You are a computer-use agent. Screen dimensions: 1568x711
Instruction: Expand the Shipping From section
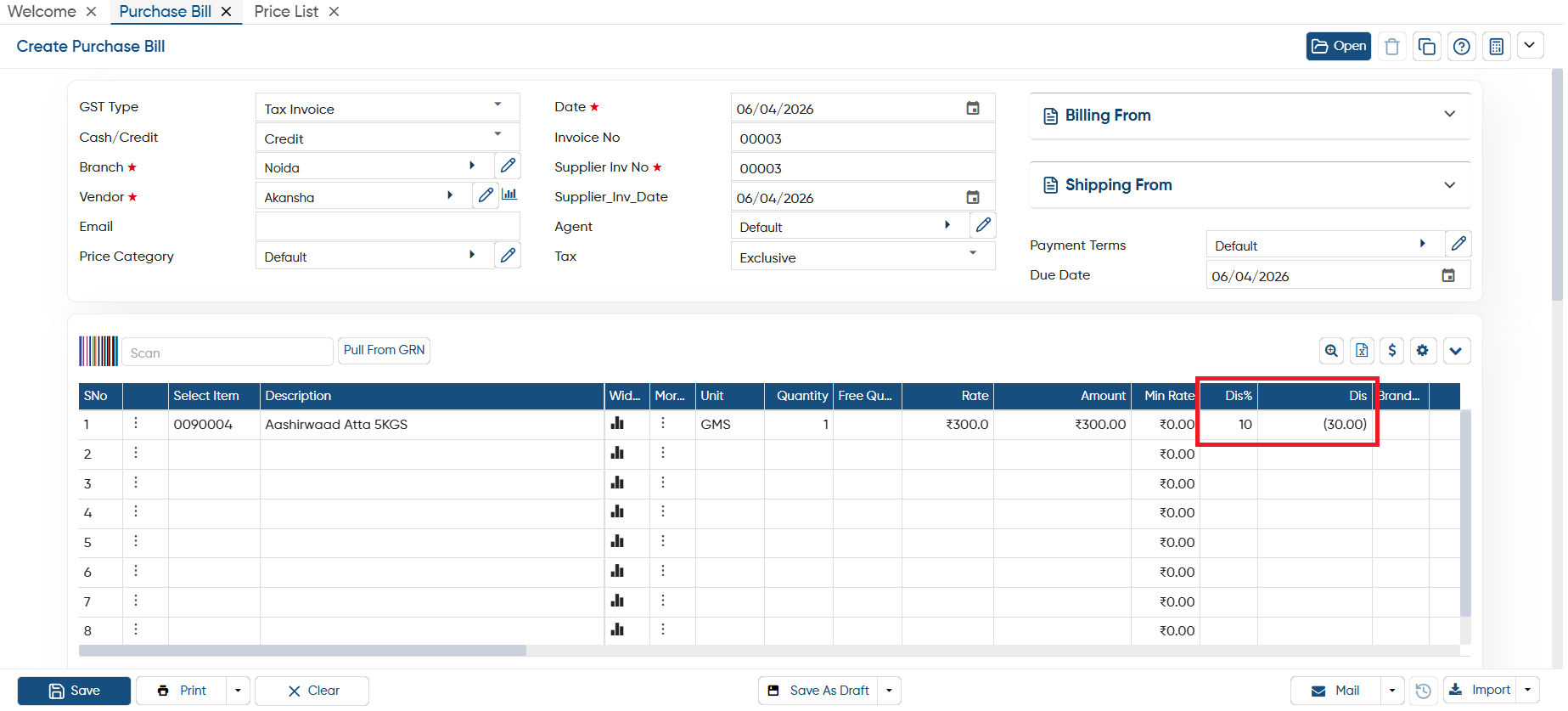[1250, 185]
